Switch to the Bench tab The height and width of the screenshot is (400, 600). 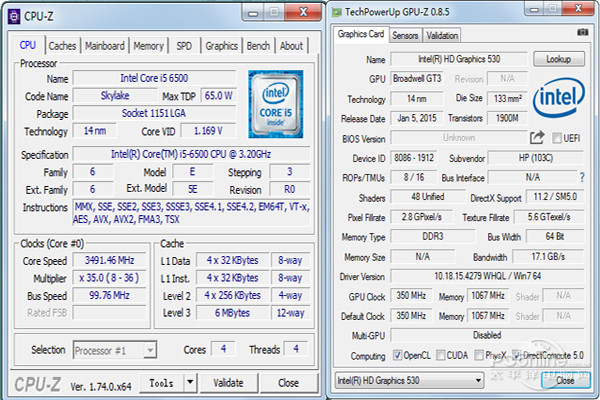click(x=258, y=46)
